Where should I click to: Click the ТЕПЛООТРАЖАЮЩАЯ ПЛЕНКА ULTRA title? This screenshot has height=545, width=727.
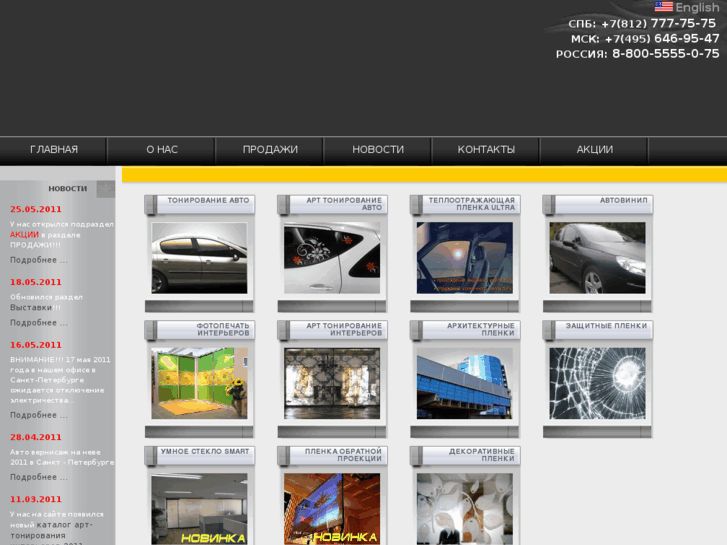click(x=472, y=204)
